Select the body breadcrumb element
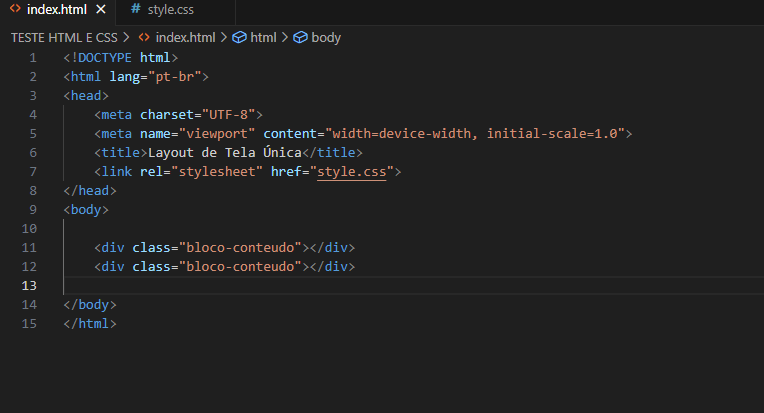Screen dimensions: 764x413 tap(326, 38)
